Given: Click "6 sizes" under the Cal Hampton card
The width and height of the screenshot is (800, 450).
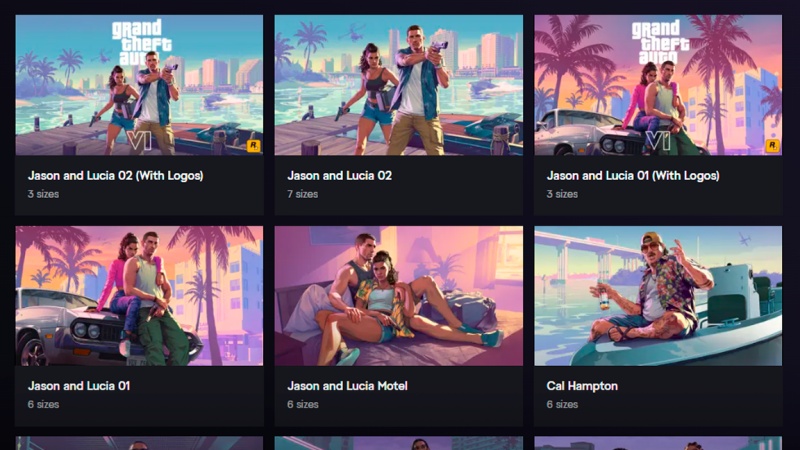Looking at the screenshot, I should pyautogui.click(x=562, y=404).
